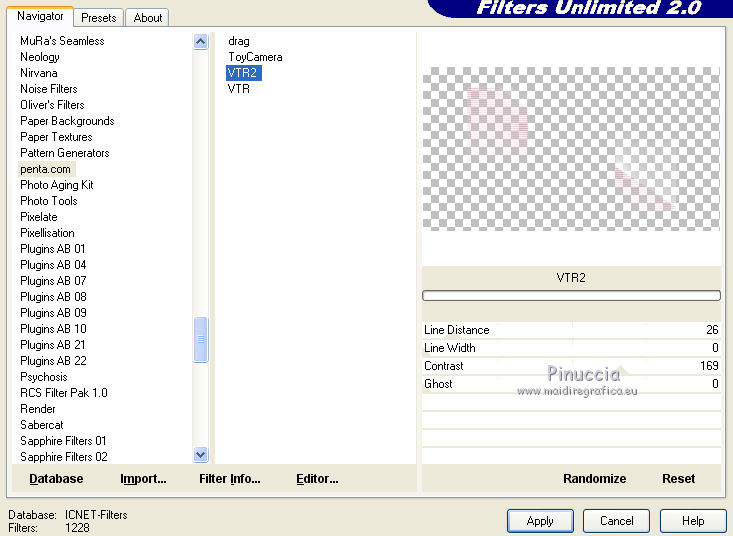Select Plugins AB 04 category
This screenshot has width=733, height=536.
[x=53, y=265]
